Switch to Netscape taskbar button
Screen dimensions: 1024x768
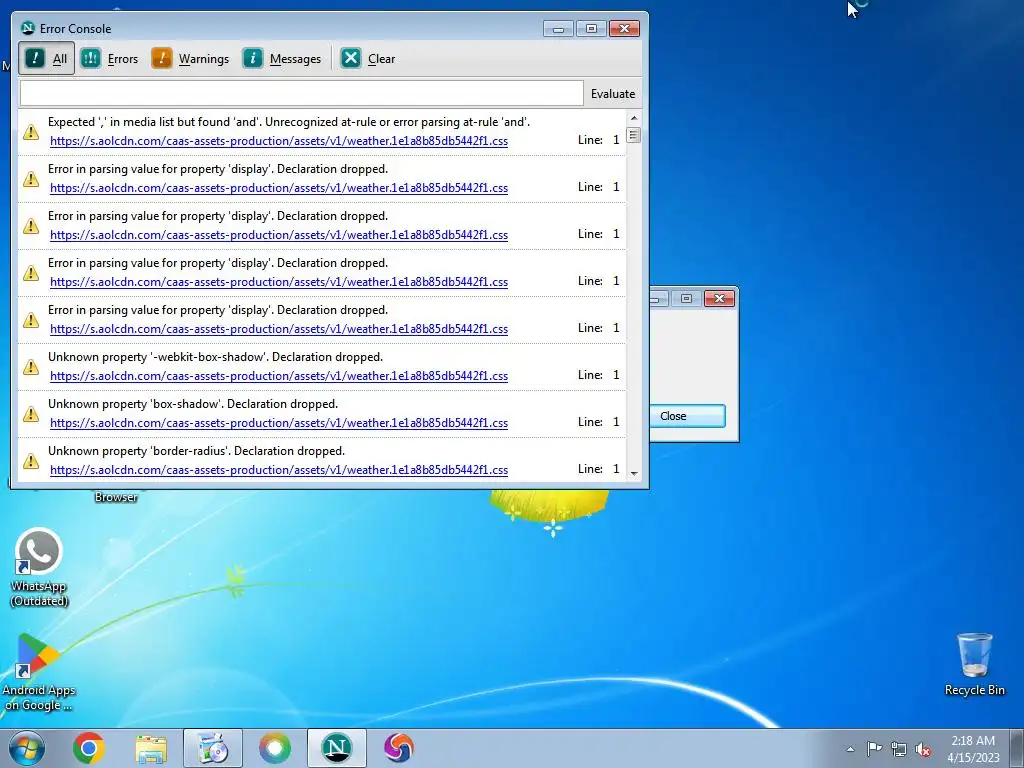coord(337,748)
